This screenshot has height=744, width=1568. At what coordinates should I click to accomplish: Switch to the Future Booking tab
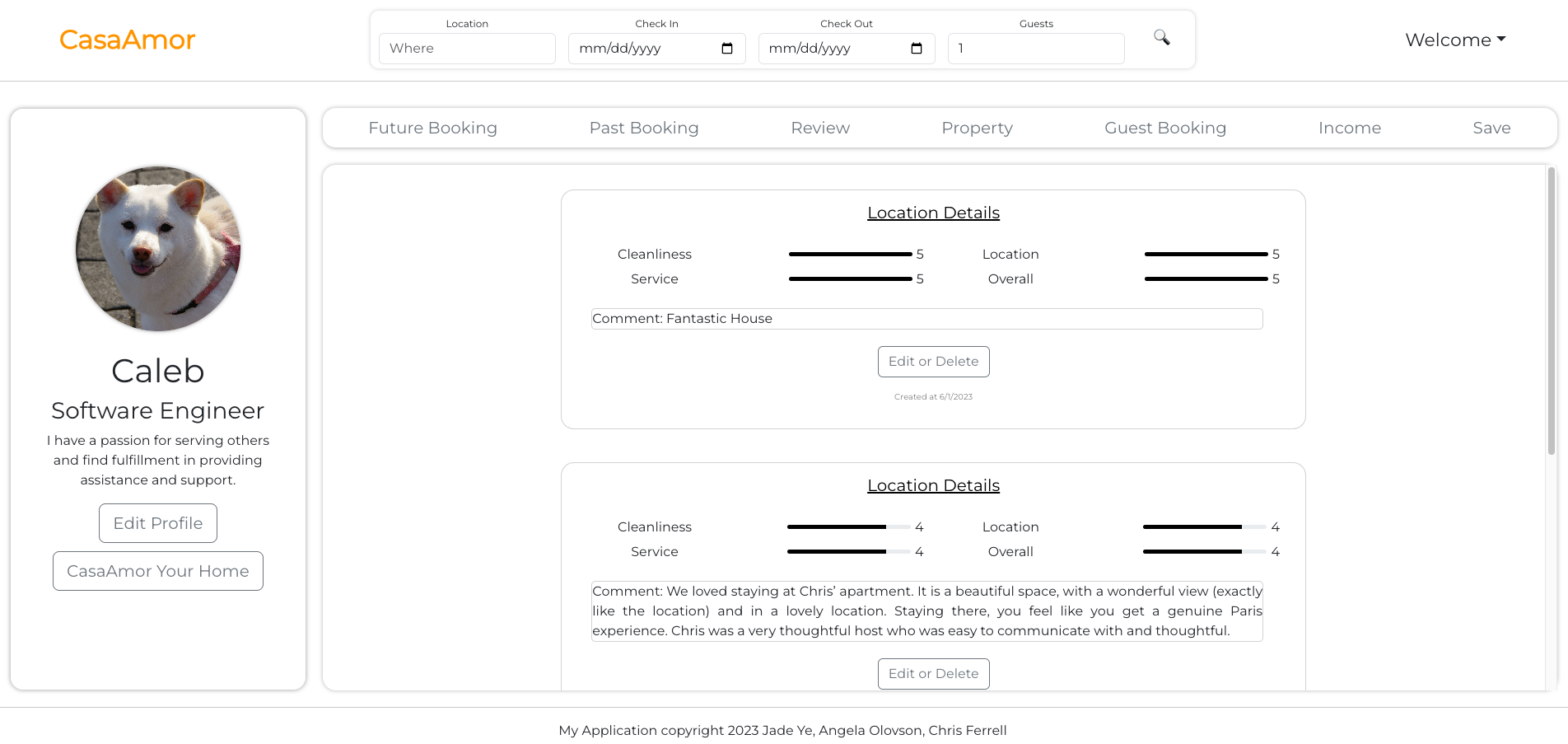click(x=432, y=128)
